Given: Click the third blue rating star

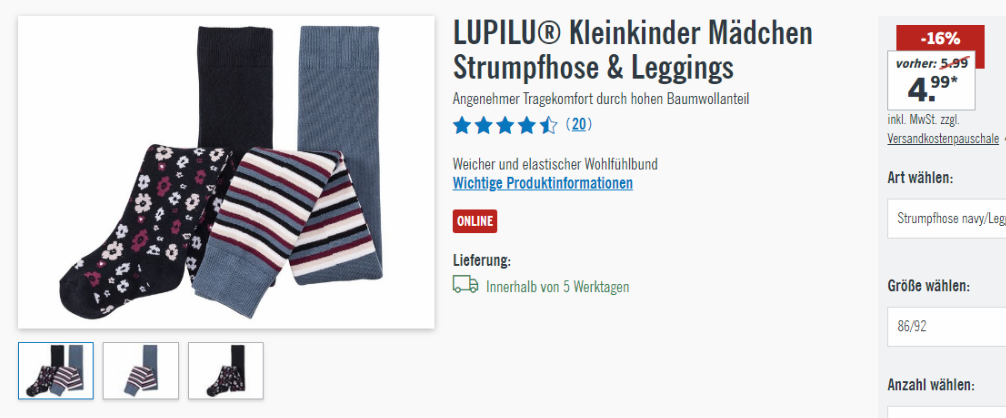Looking at the screenshot, I should click(505, 125).
